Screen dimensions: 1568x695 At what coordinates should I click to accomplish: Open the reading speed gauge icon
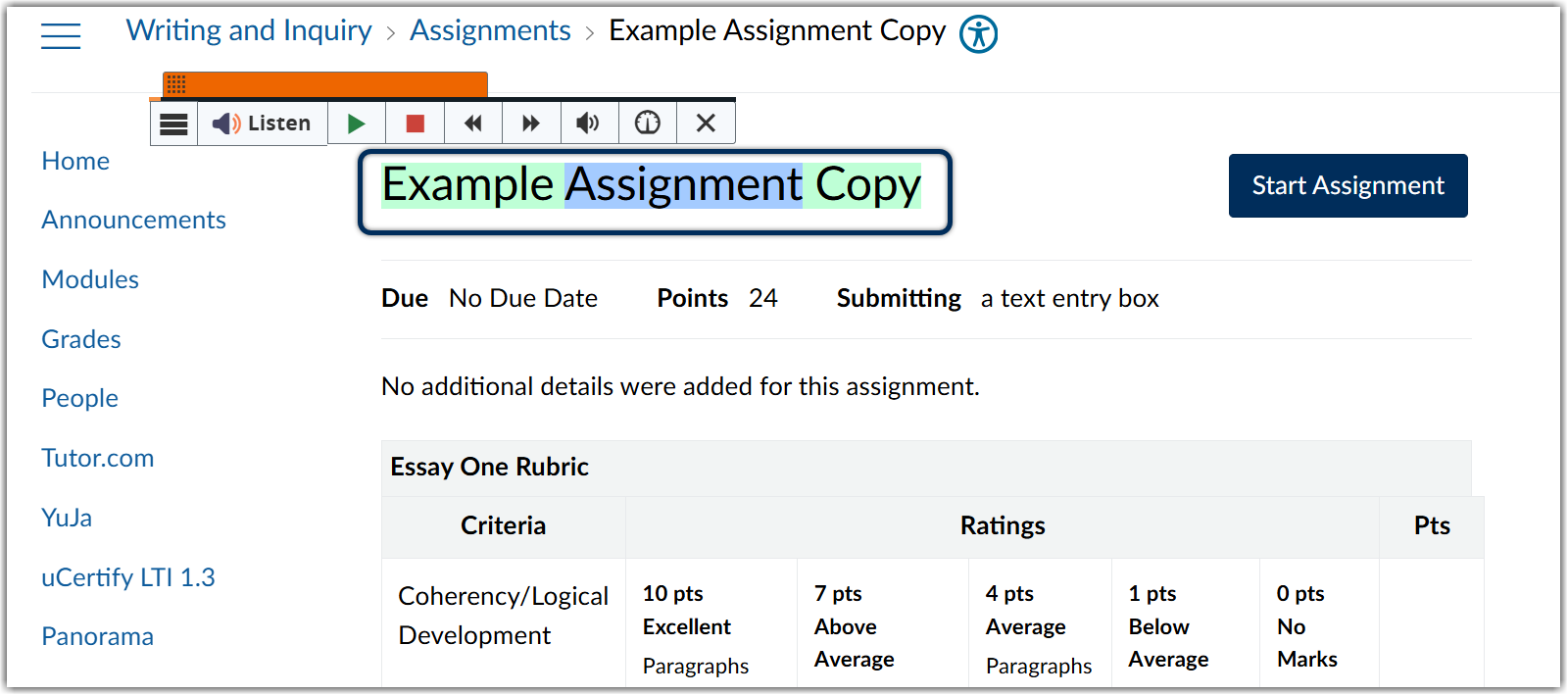coord(648,124)
